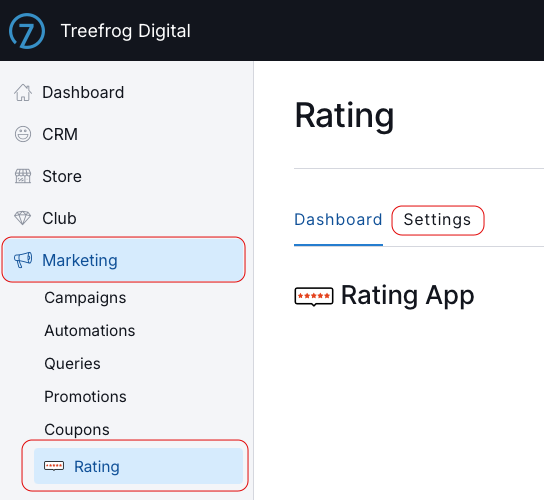The image size is (544, 500).
Task: Click the house icon beside Dashboard
Action: click(23, 93)
